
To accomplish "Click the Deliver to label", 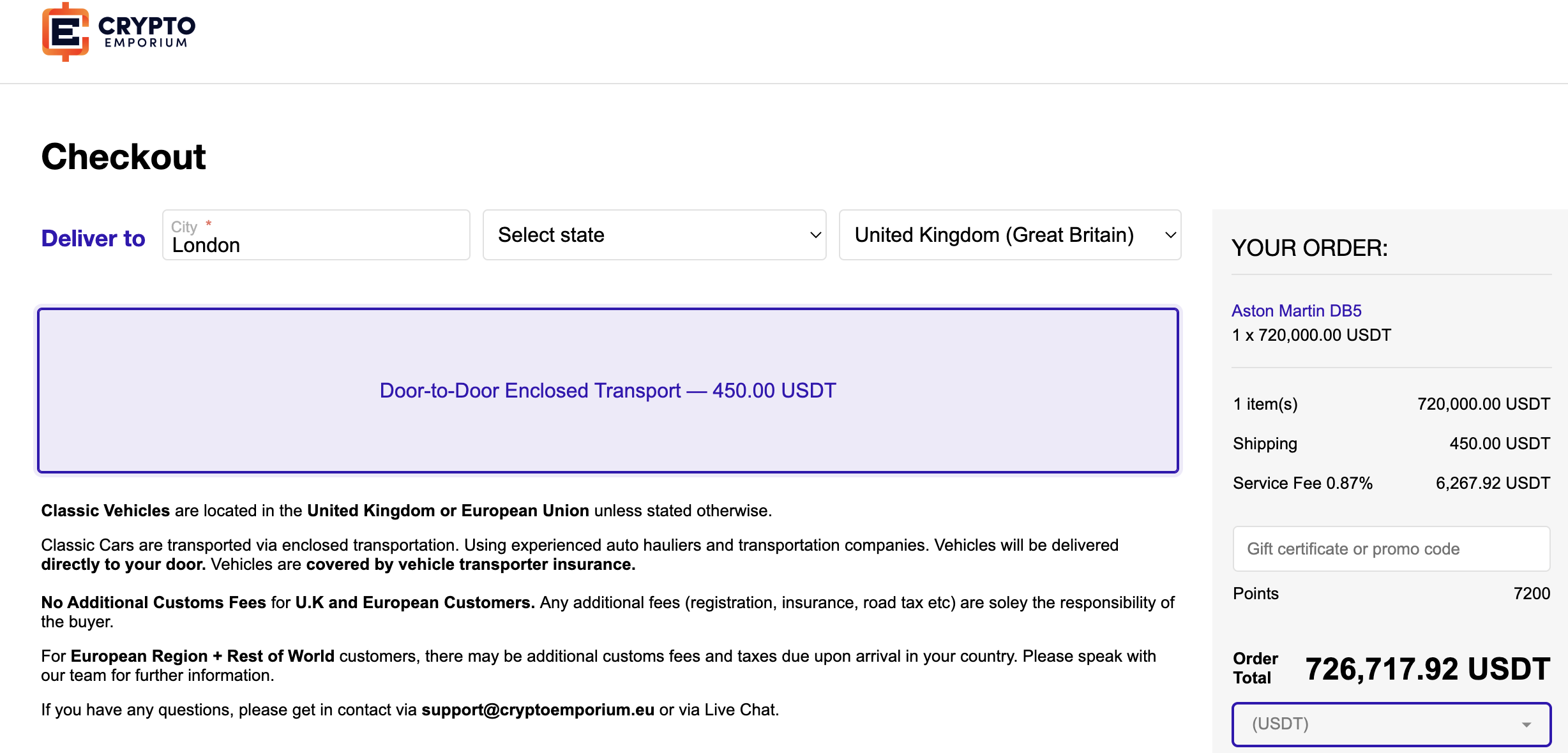I will [x=93, y=238].
